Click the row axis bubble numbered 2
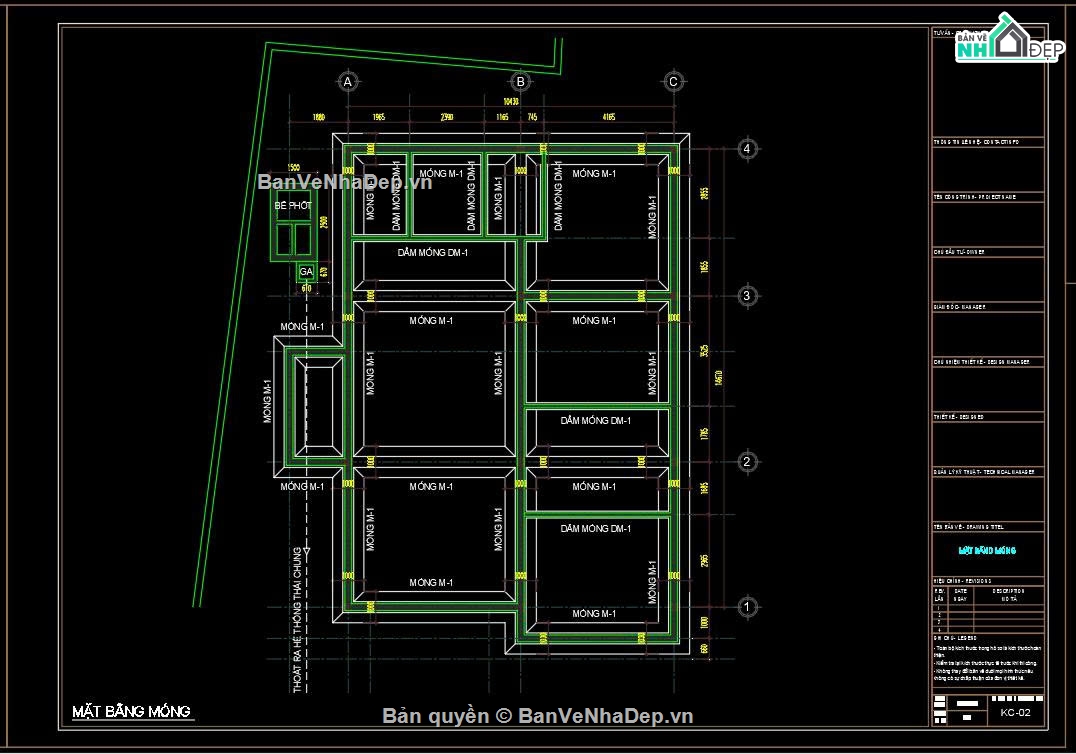The height and width of the screenshot is (754, 1076). click(x=746, y=462)
